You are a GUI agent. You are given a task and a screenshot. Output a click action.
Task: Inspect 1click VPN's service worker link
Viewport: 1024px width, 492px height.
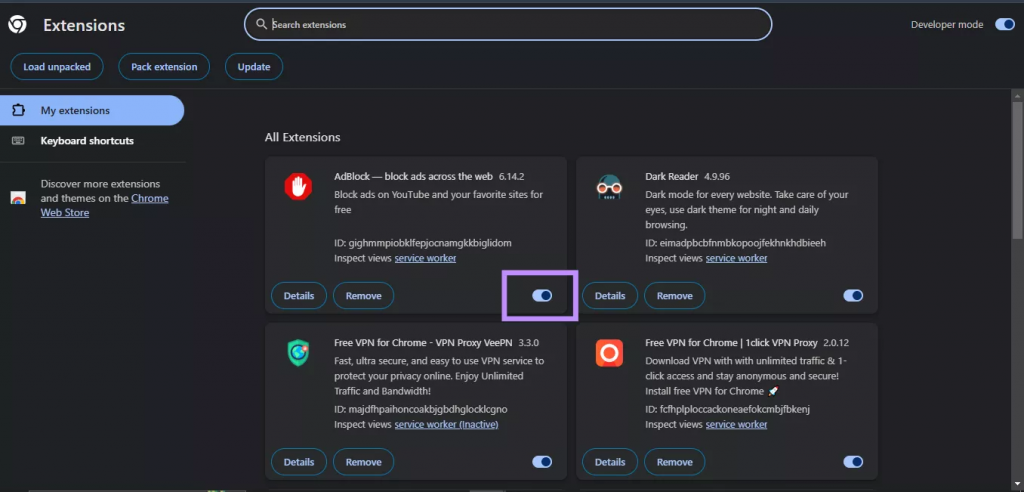(736, 425)
